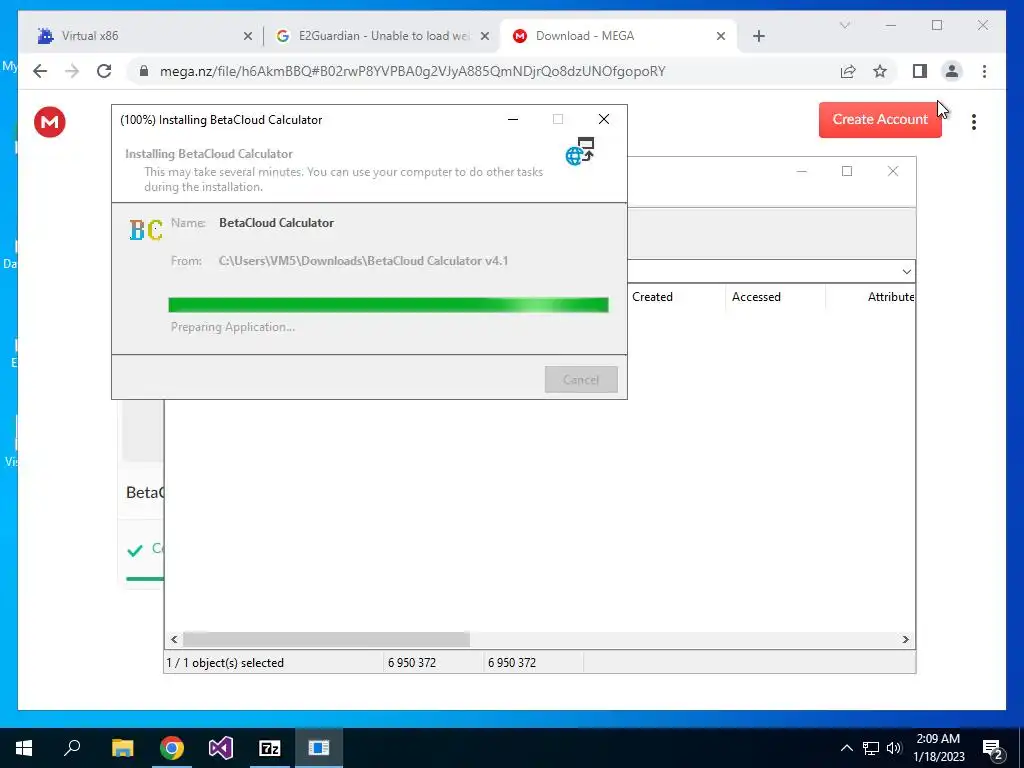Minimize the installer dialog window
The width and height of the screenshot is (1024, 768).
point(513,119)
